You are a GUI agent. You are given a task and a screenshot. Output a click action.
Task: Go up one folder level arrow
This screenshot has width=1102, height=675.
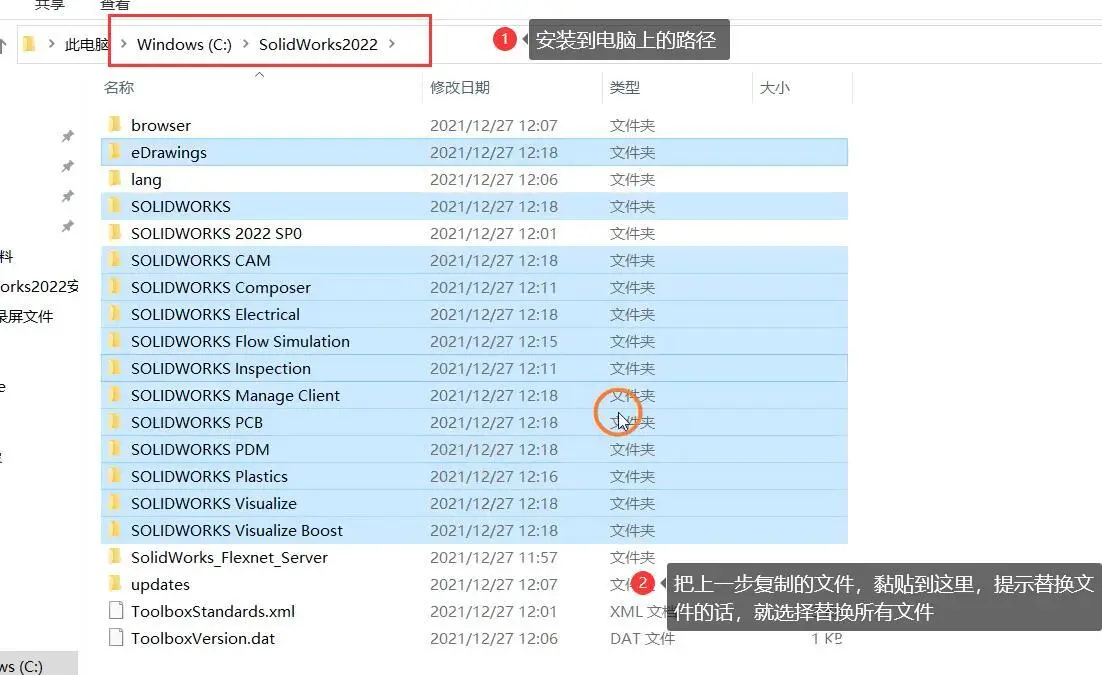[3, 46]
